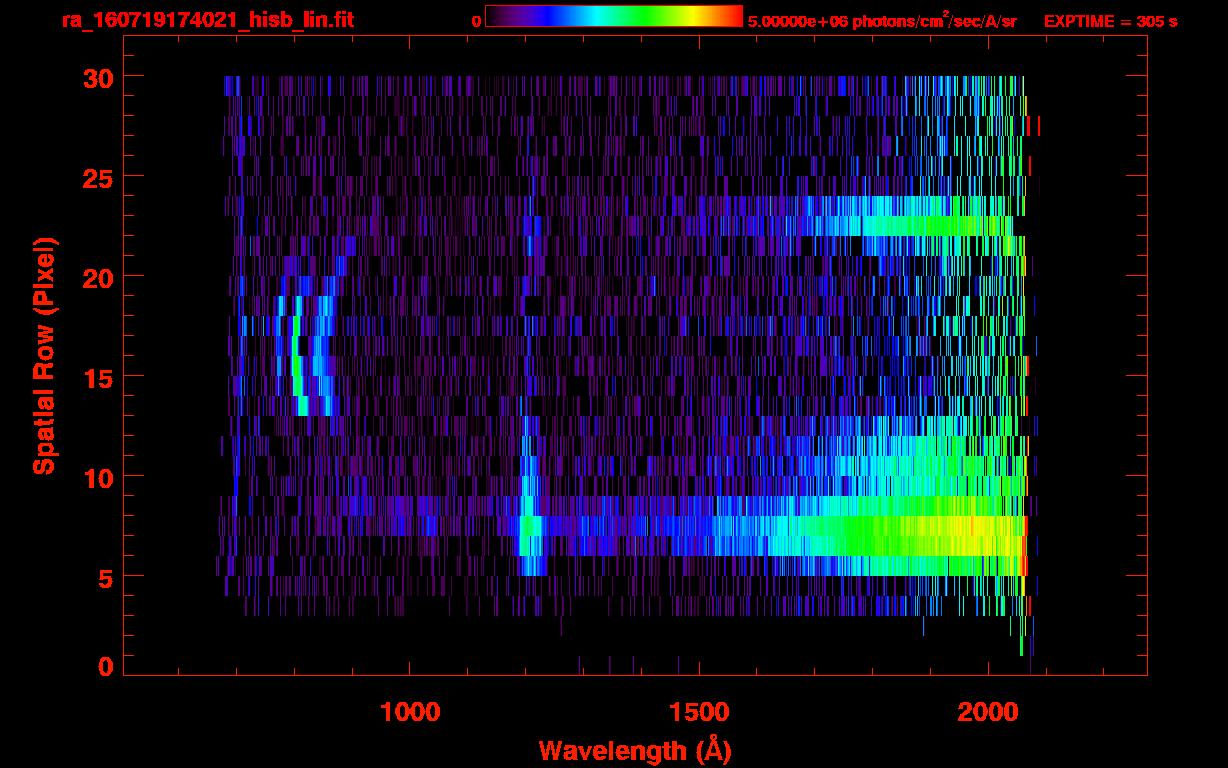
Task: Click the Spatial Row (Pixel) axis label
Action: (44, 355)
